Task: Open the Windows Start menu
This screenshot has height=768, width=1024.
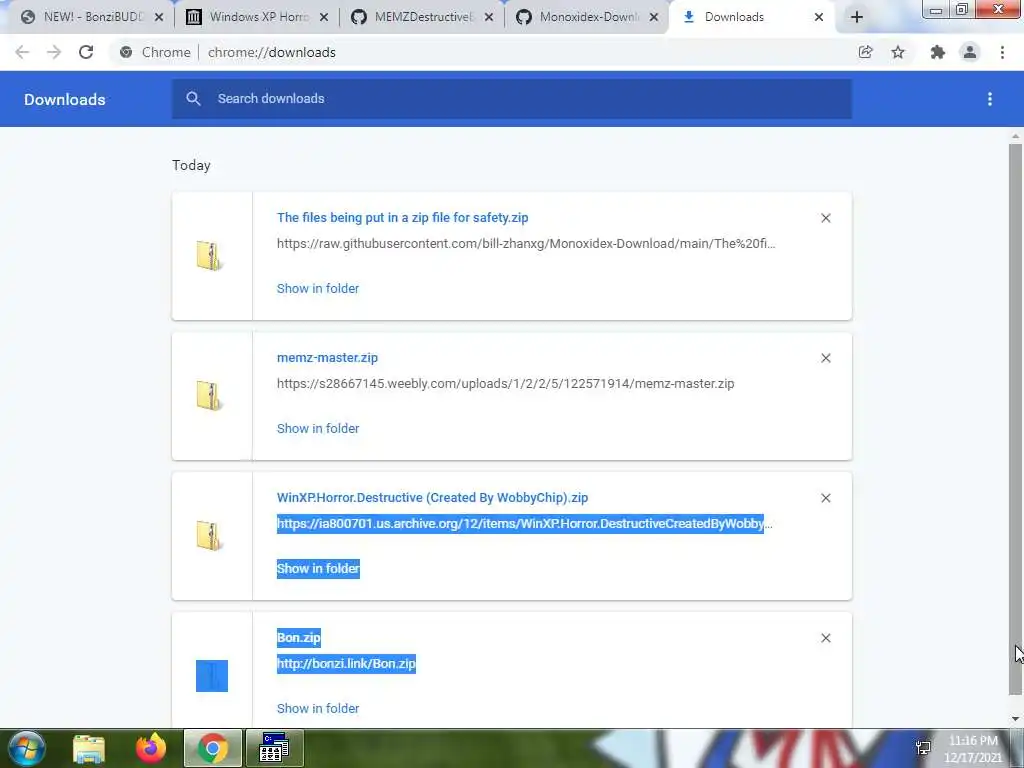Action: [x=27, y=748]
